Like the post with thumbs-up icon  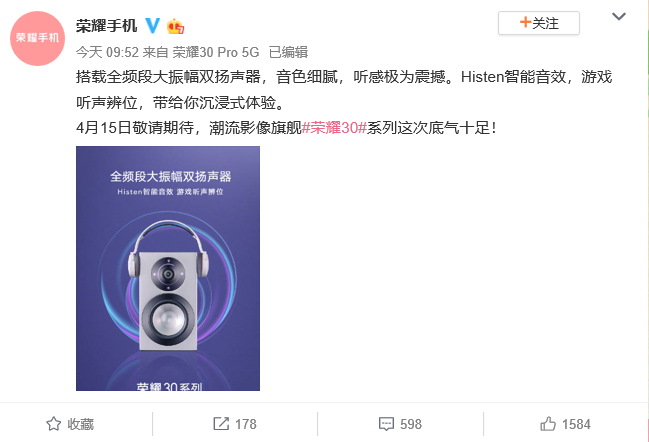[x=548, y=424]
